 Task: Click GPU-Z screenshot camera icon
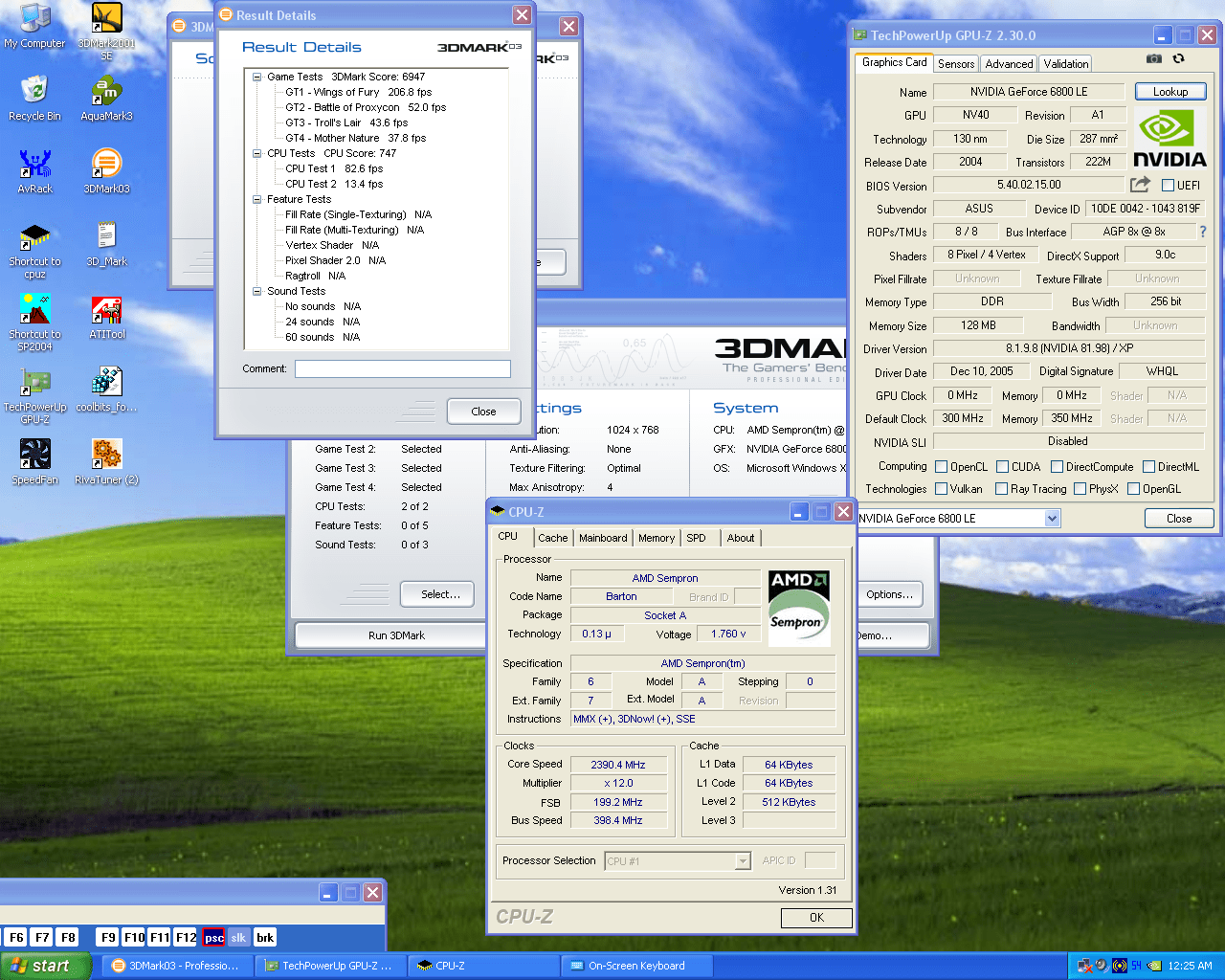pos(1154,58)
